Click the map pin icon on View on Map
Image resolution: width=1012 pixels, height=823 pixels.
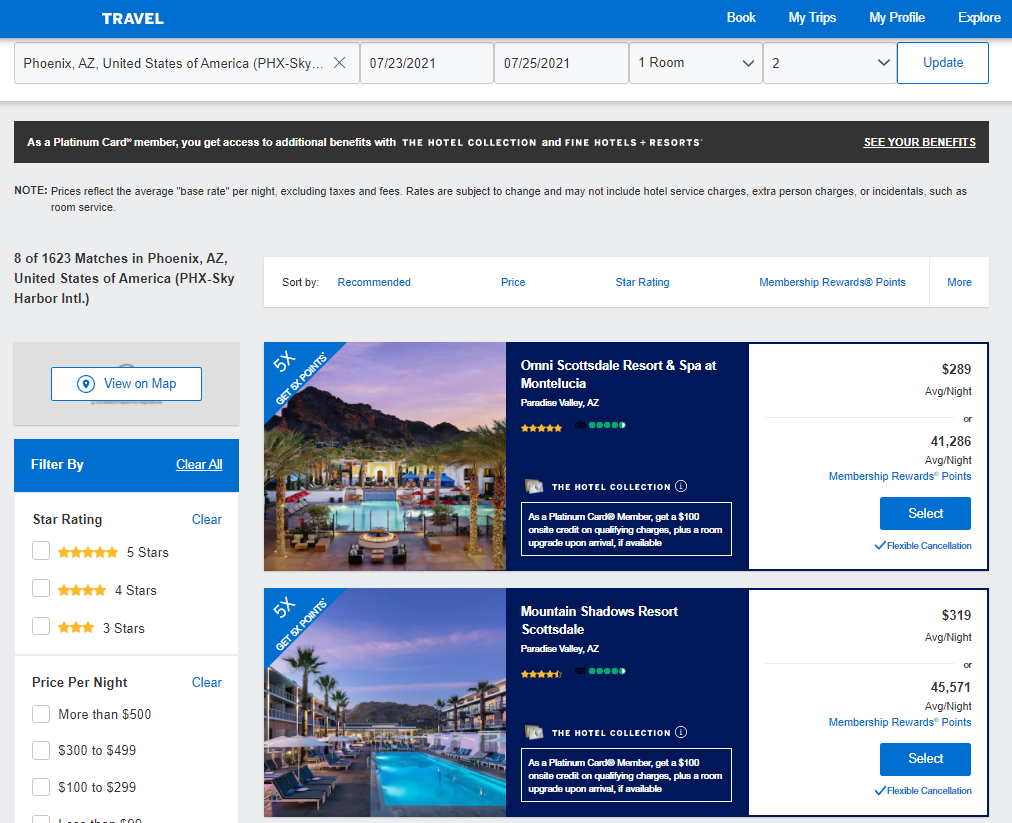[x=86, y=384]
